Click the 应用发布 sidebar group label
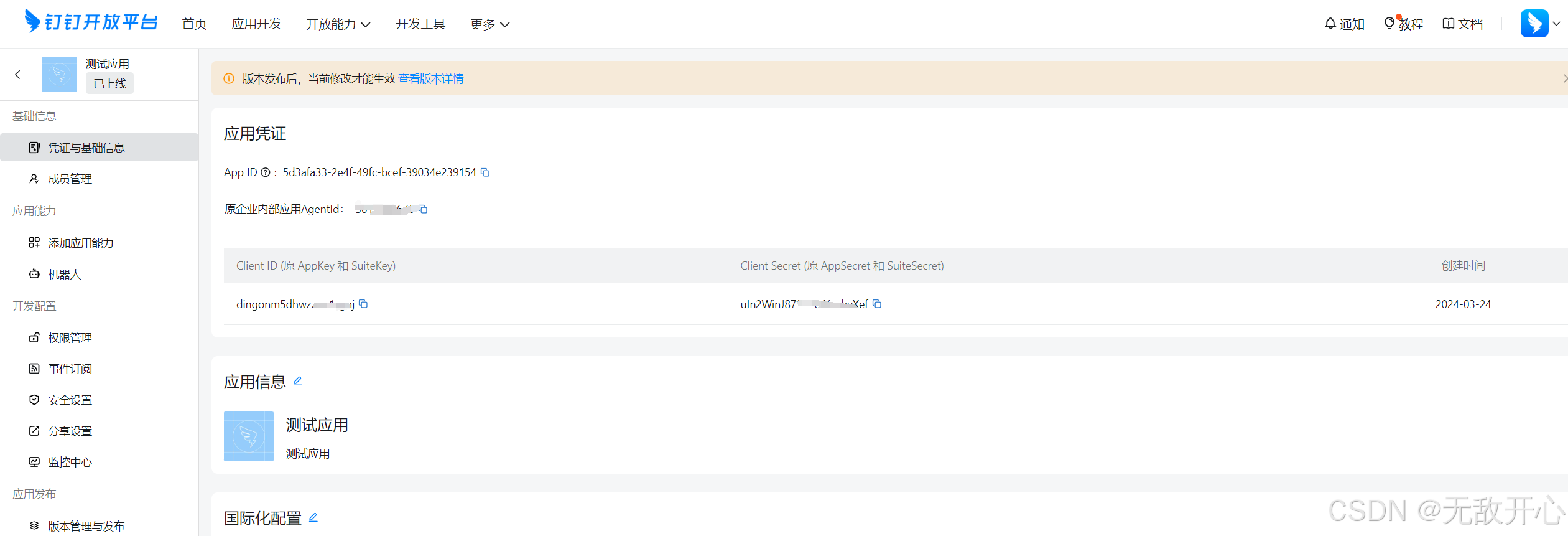The width and height of the screenshot is (1568, 536). coord(34,494)
